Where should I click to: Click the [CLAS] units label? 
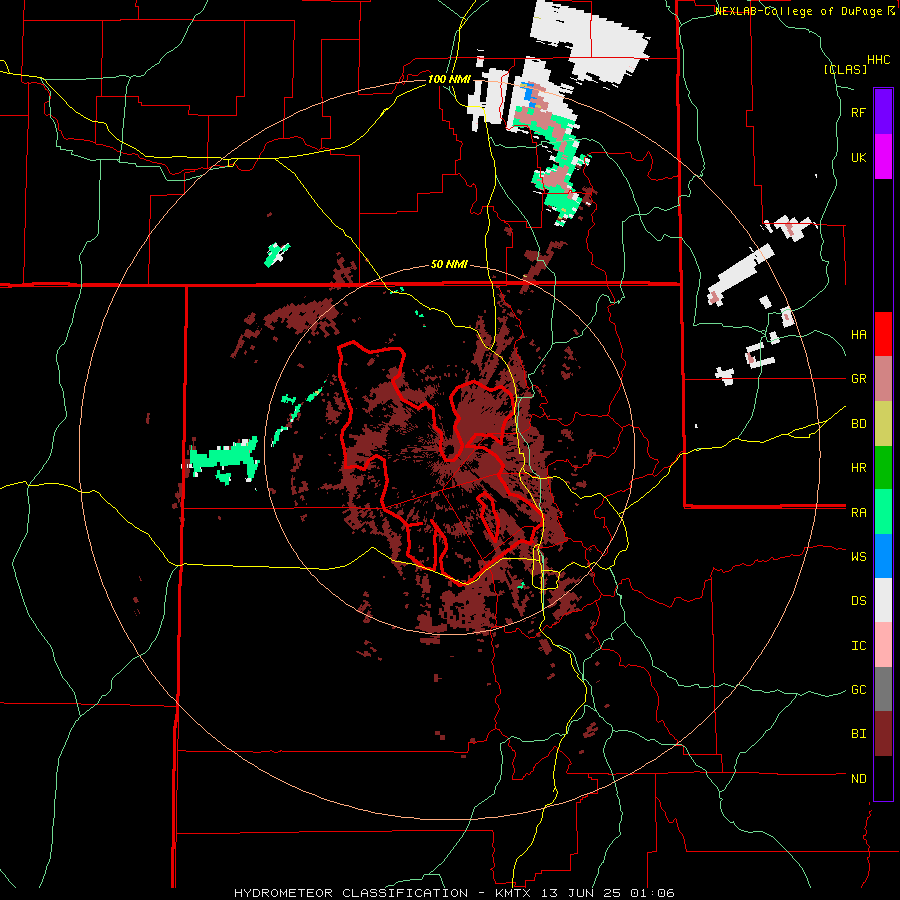tap(845, 69)
